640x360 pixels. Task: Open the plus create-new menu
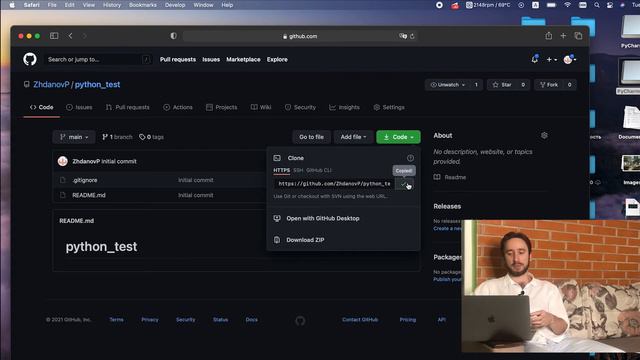tap(551, 60)
